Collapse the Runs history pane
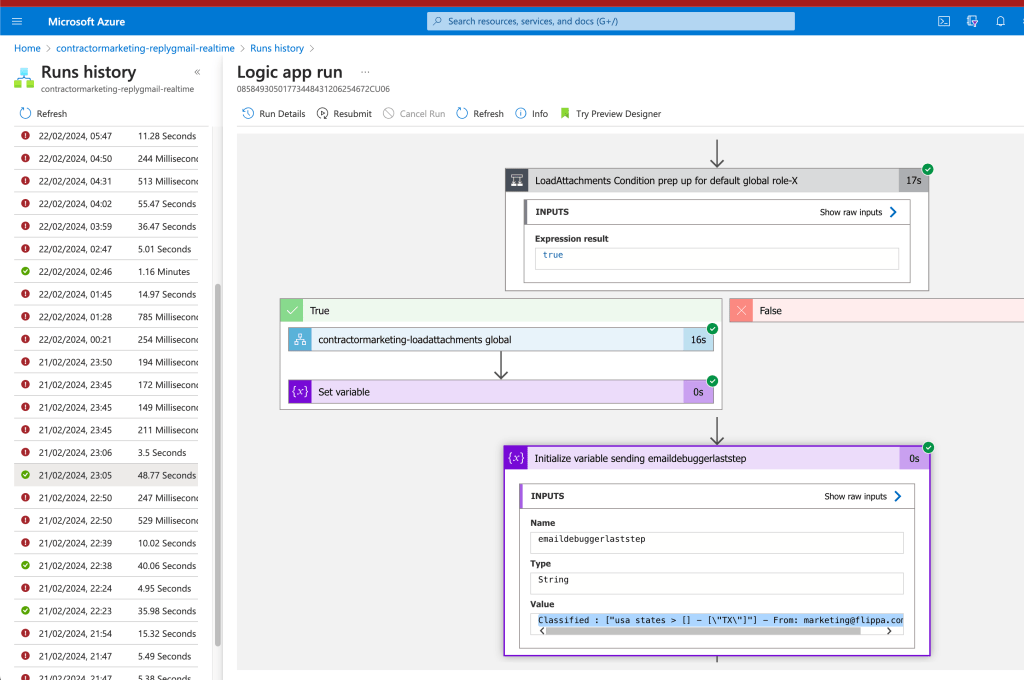This screenshot has height=680, width=1024. pyautogui.click(x=197, y=72)
